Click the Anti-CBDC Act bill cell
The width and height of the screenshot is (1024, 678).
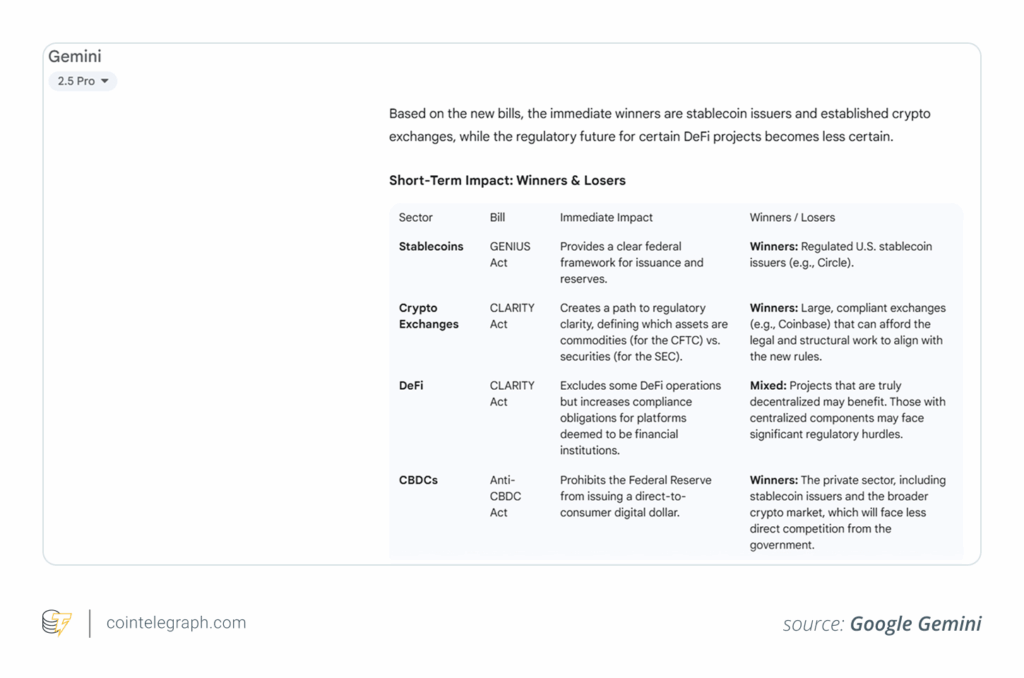(505, 496)
